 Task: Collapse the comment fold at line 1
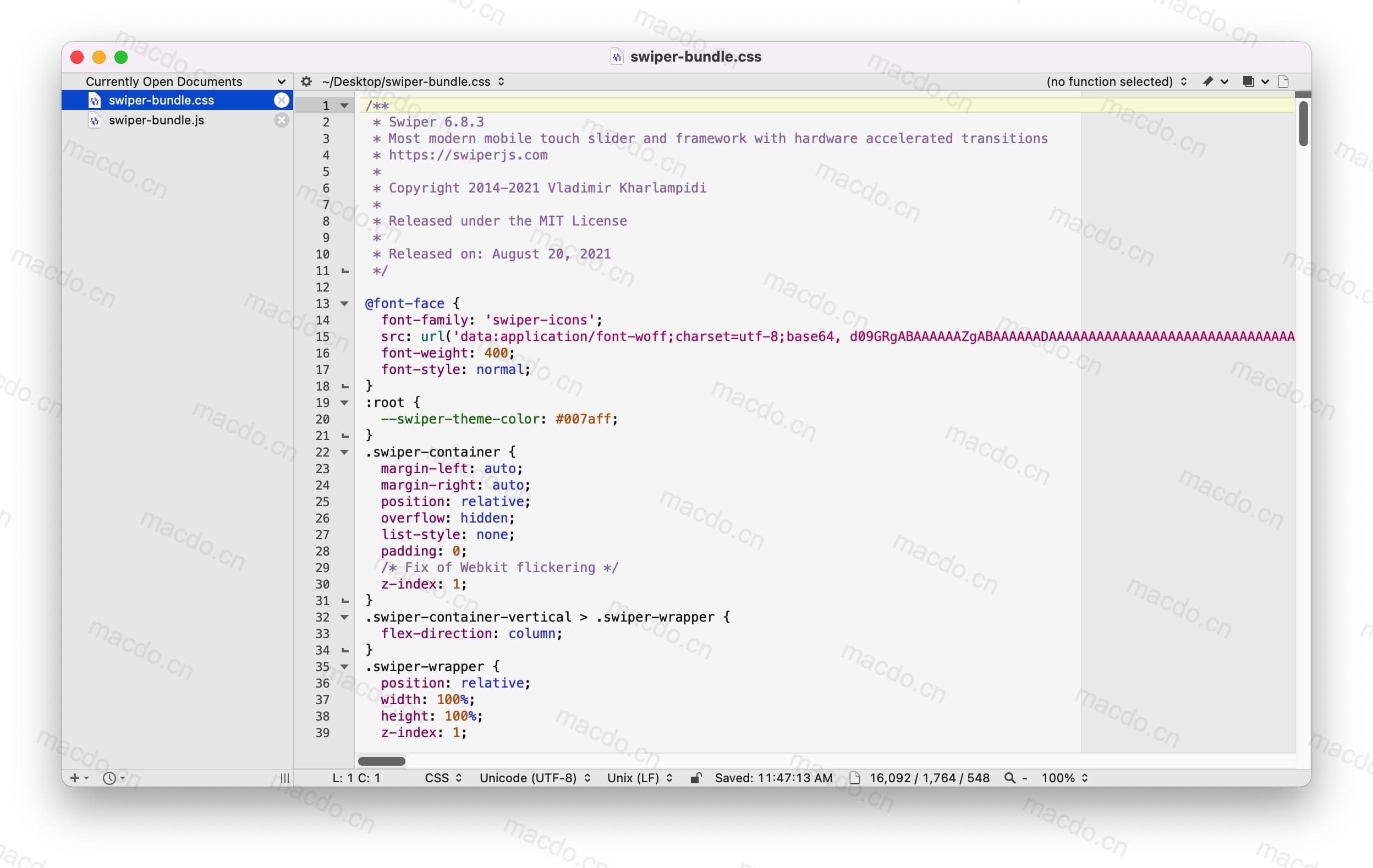click(x=344, y=106)
